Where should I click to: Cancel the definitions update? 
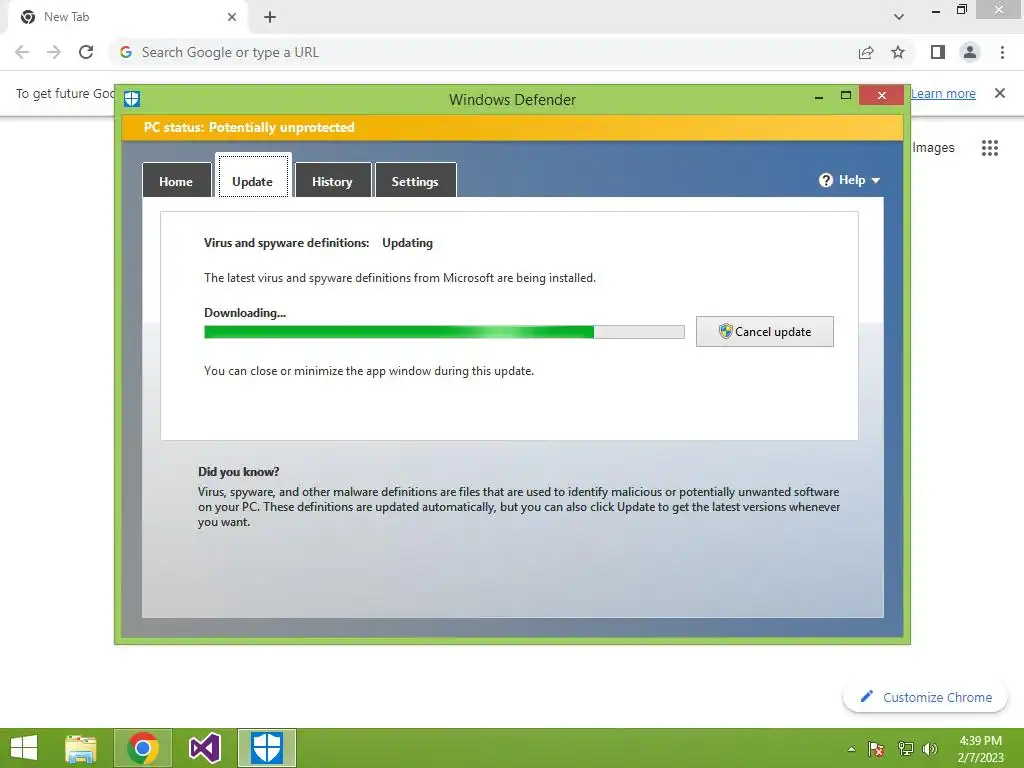point(764,332)
